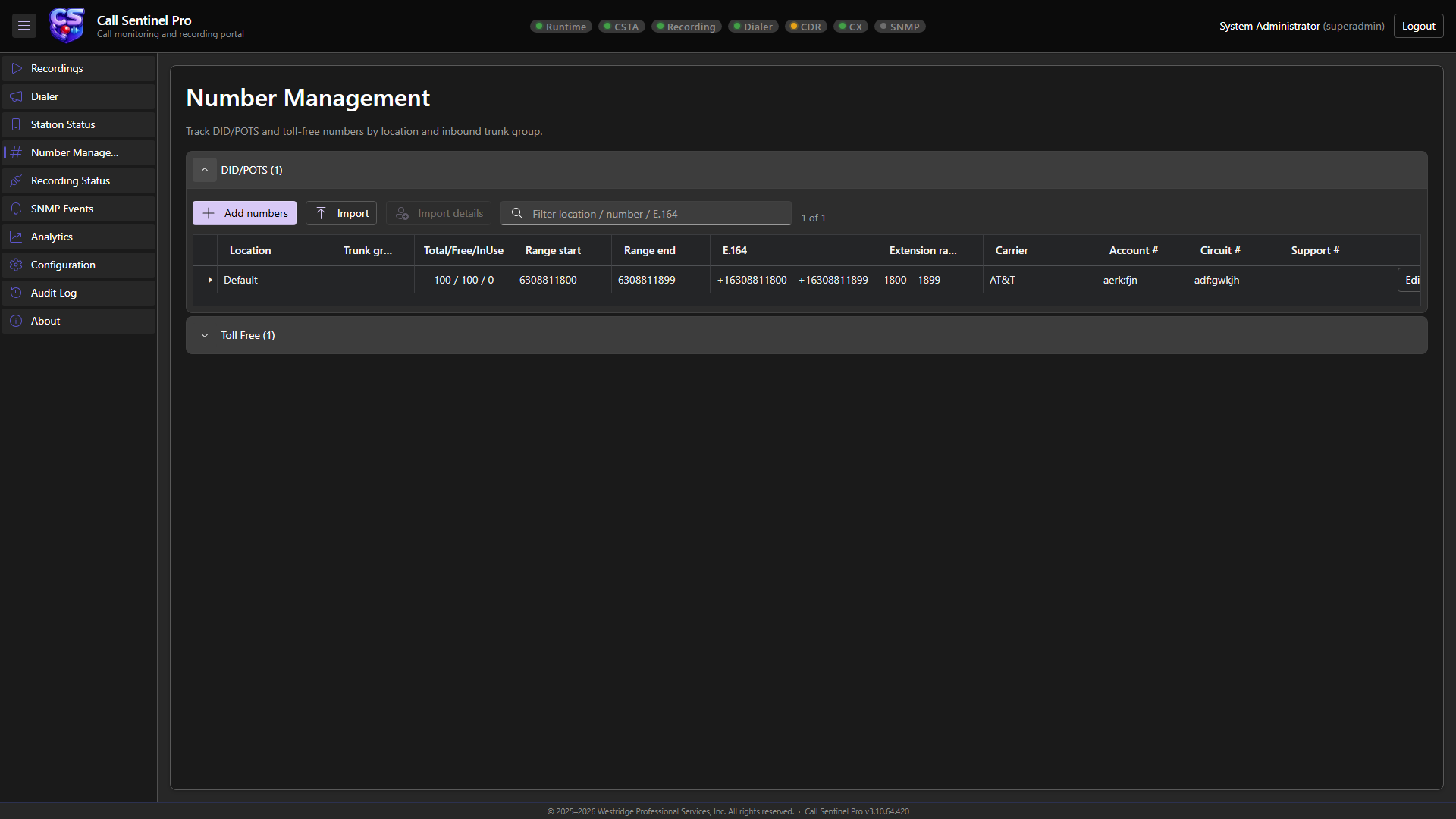The image size is (1456, 819).
Task: Click the Runtime status pill
Action: 561,27
